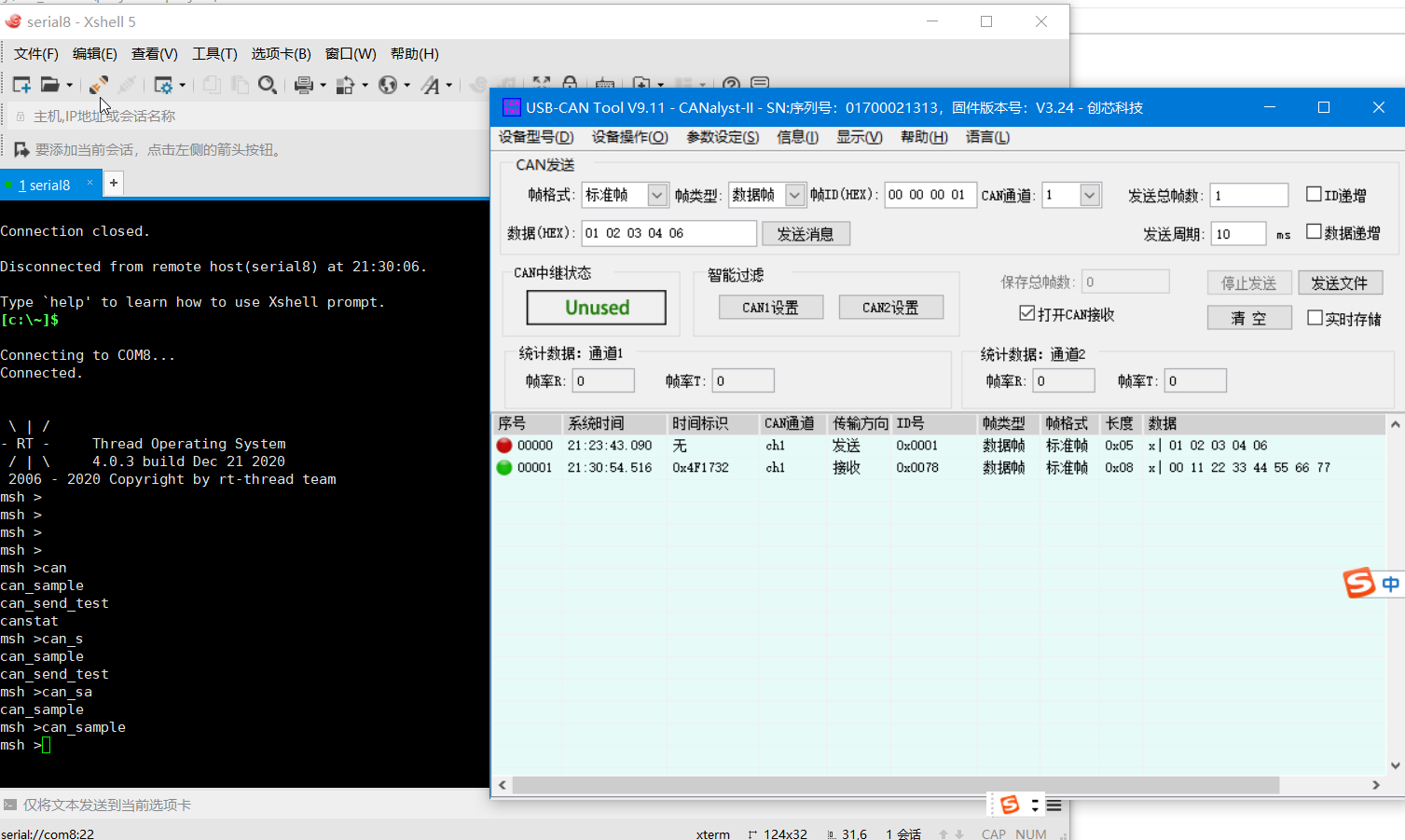
Task: Click the 清 空 button
Action: click(x=1249, y=318)
